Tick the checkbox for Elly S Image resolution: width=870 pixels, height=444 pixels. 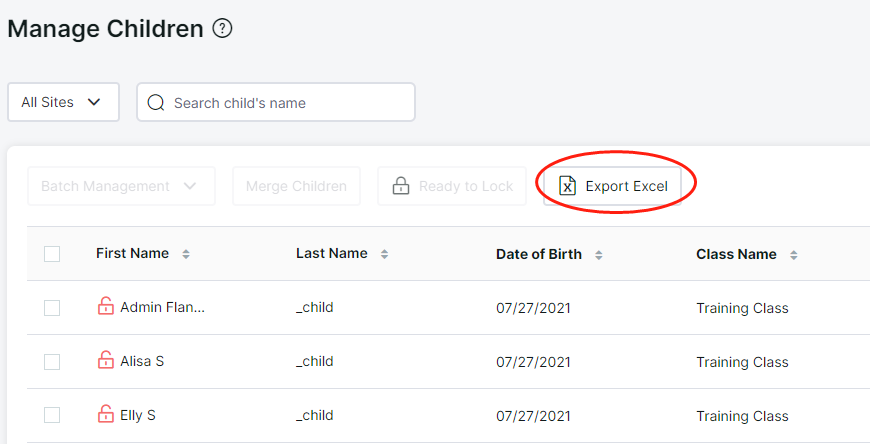click(x=52, y=415)
